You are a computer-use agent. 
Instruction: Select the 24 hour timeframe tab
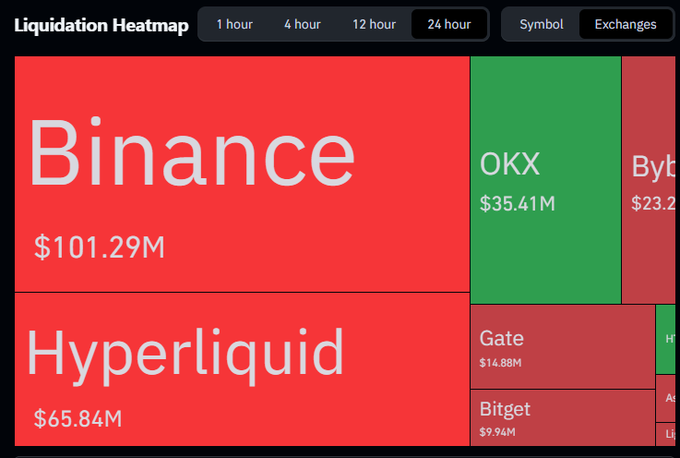(449, 24)
